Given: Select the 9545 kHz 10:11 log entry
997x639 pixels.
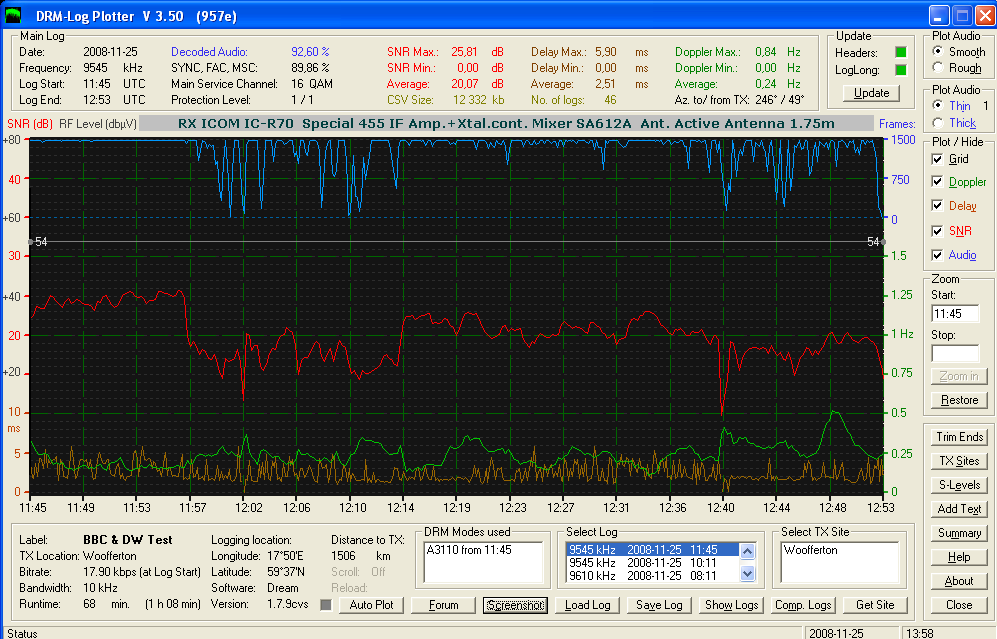Looking at the screenshot, I should click(652, 563).
